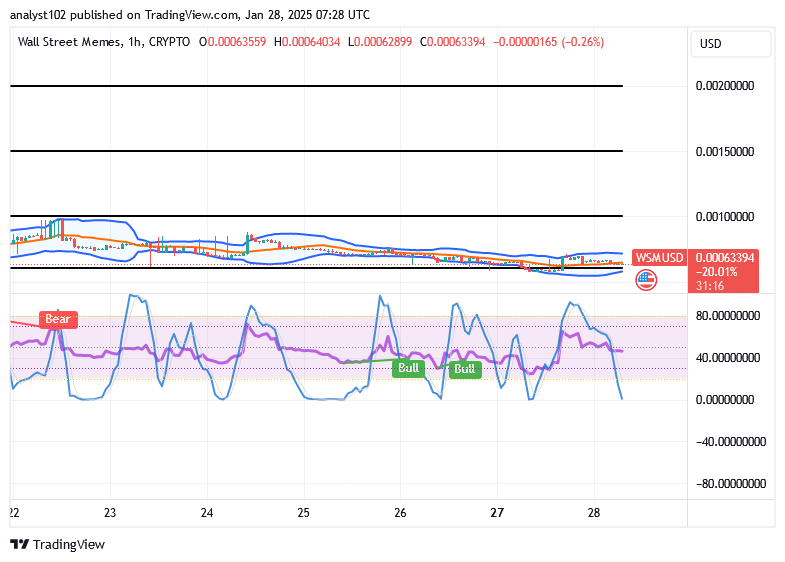This screenshot has height=562, width=785.
Task: Click the second green Bull label near 27
Action: click(465, 369)
